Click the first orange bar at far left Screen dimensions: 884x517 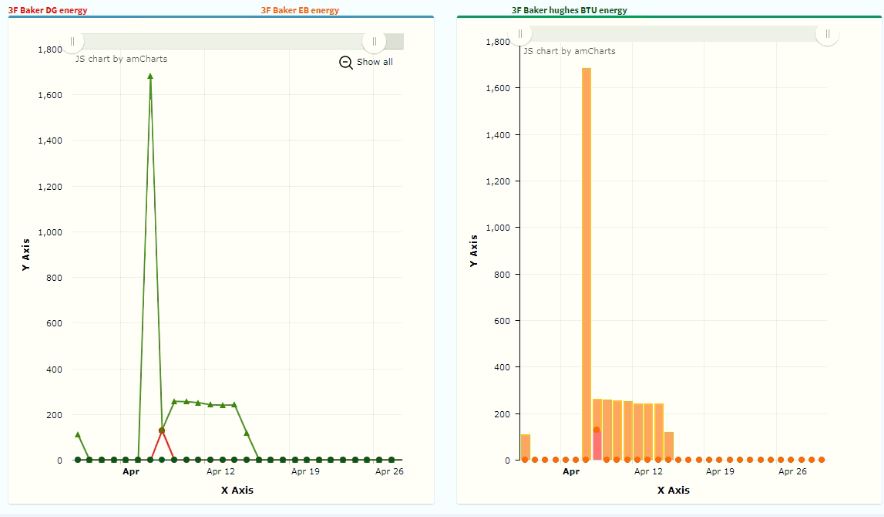tap(525, 447)
